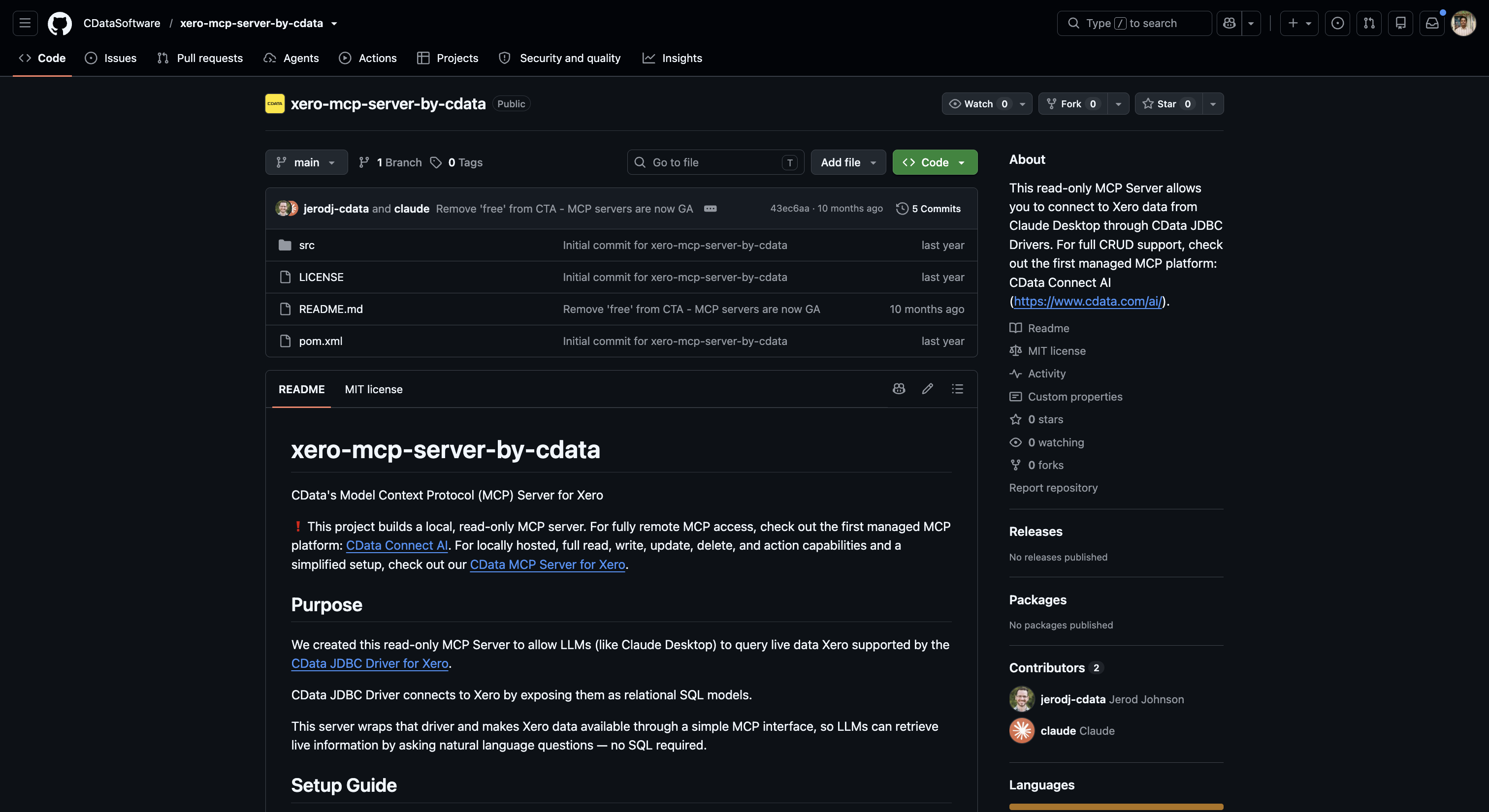Image resolution: width=1489 pixels, height=812 pixels.
Task: Fork this repository
Action: pyautogui.click(x=1073, y=103)
